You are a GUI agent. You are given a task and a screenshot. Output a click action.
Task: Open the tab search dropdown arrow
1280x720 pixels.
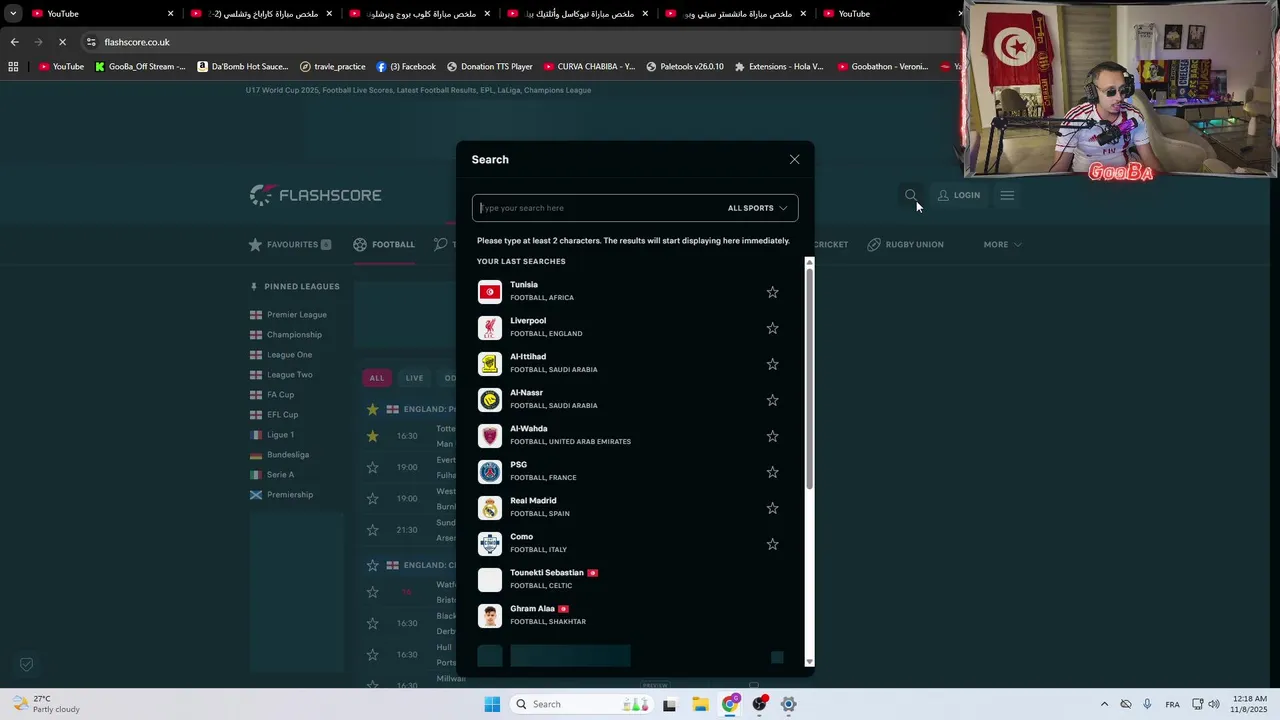pyautogui.click(x=13, y=14)
